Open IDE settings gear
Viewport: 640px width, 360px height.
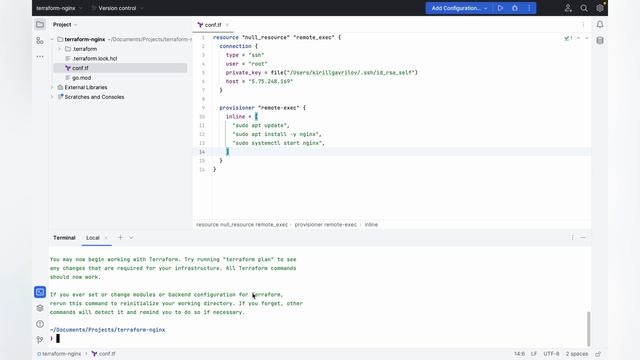point(600,8)
